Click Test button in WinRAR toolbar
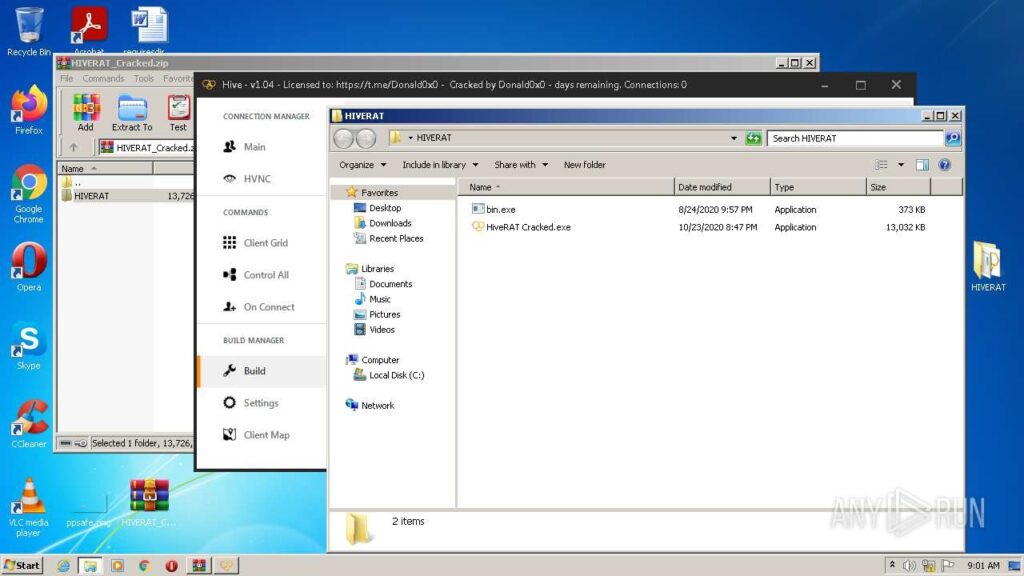1024x576 pixels. point(178,112)
